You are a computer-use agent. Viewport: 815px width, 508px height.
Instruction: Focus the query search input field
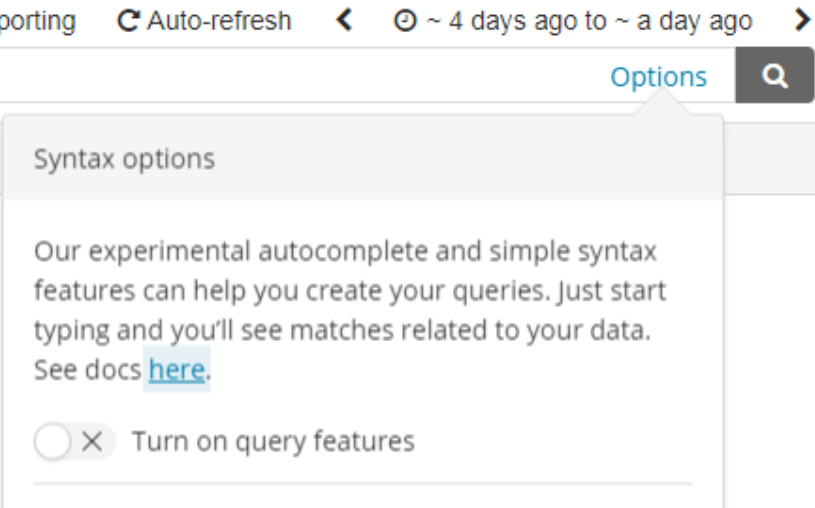(300, 77)
